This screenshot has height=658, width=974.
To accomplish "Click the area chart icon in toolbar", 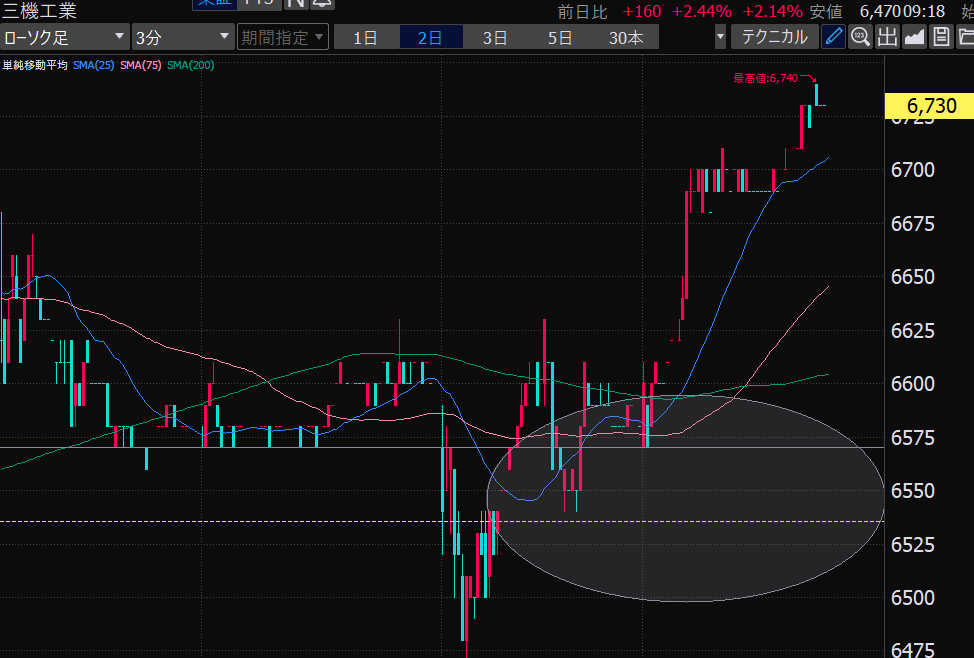I will tap(914, 38).
